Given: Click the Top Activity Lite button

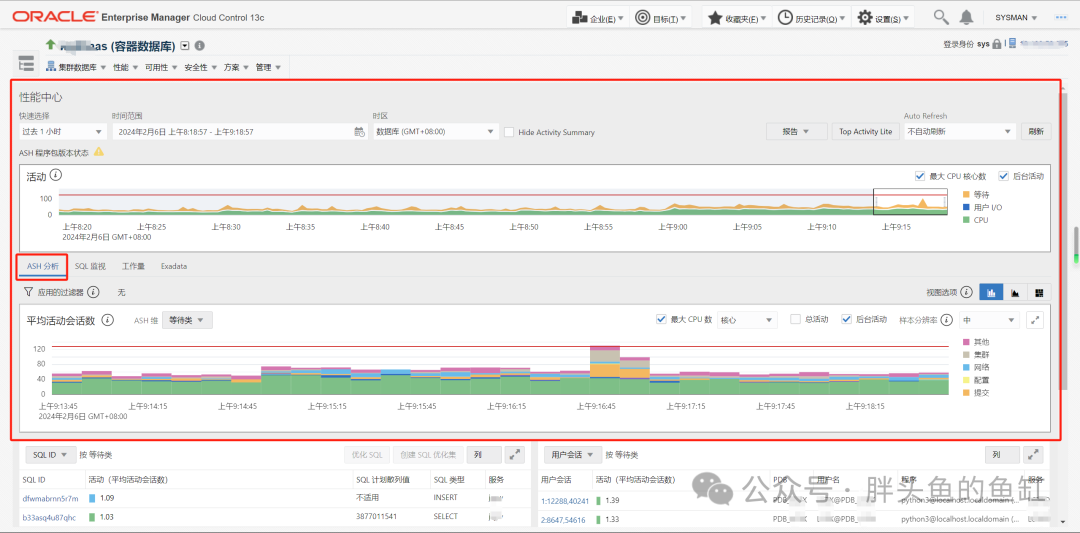Looking at the screenshot, I should (865, 132).
